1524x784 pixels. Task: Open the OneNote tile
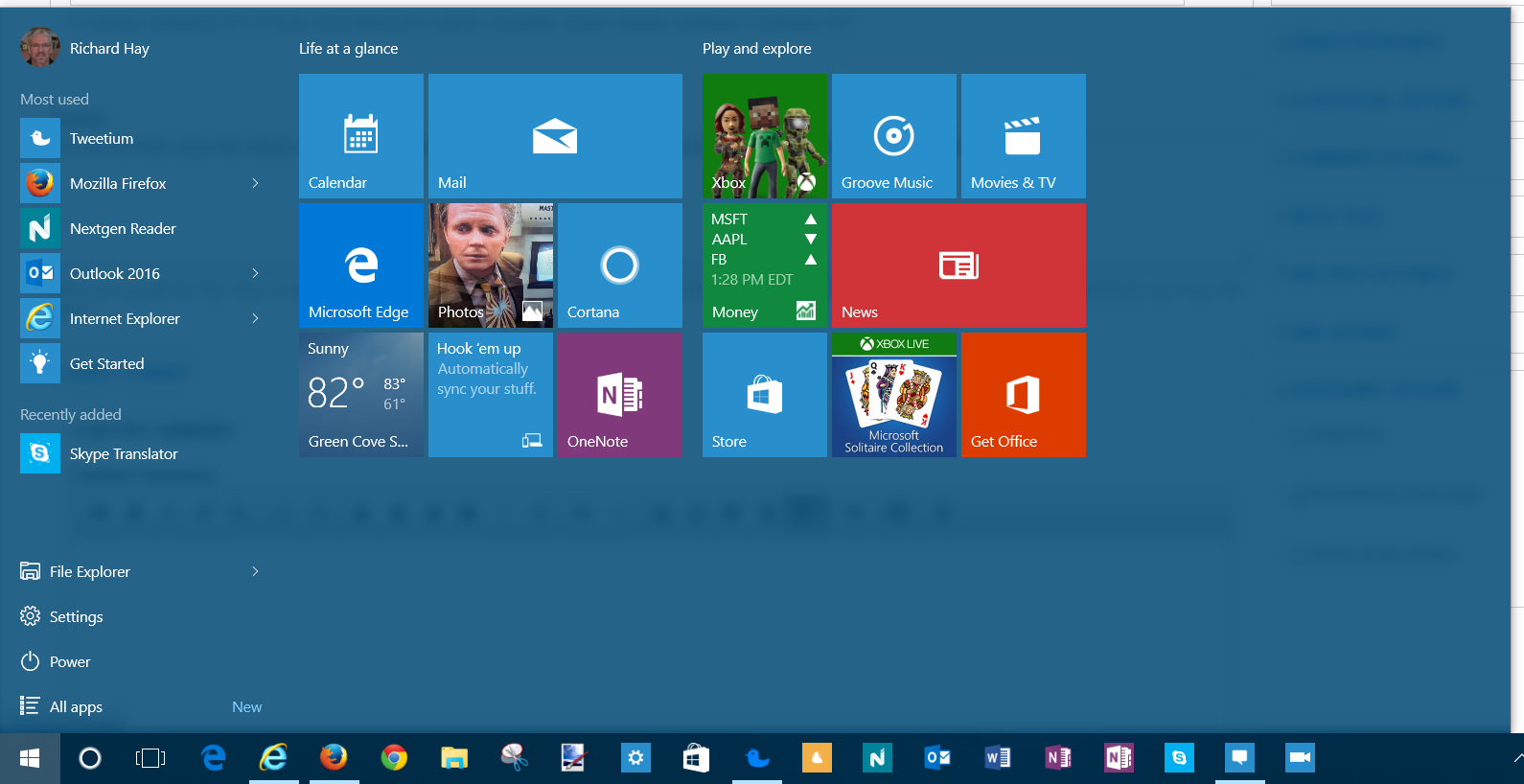point(619,395)
